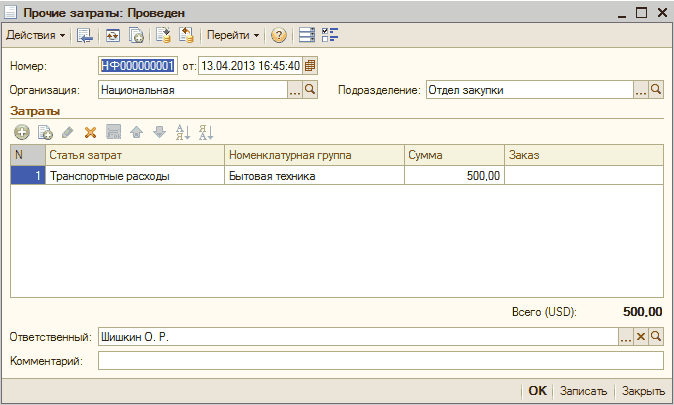This screenshot has width=674, height=405.
Task: Select the Транспортные расходы table cell
Action: (134, 175)
